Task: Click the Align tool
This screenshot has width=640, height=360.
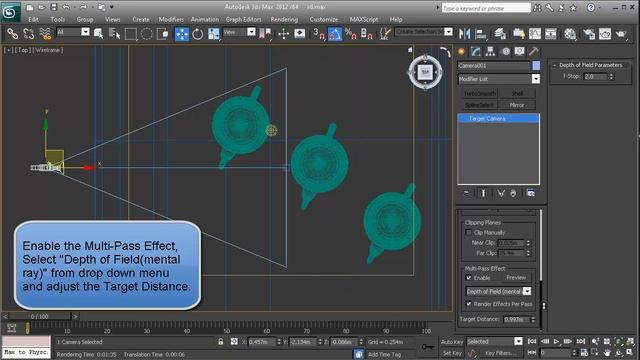Action: (481, 33)
